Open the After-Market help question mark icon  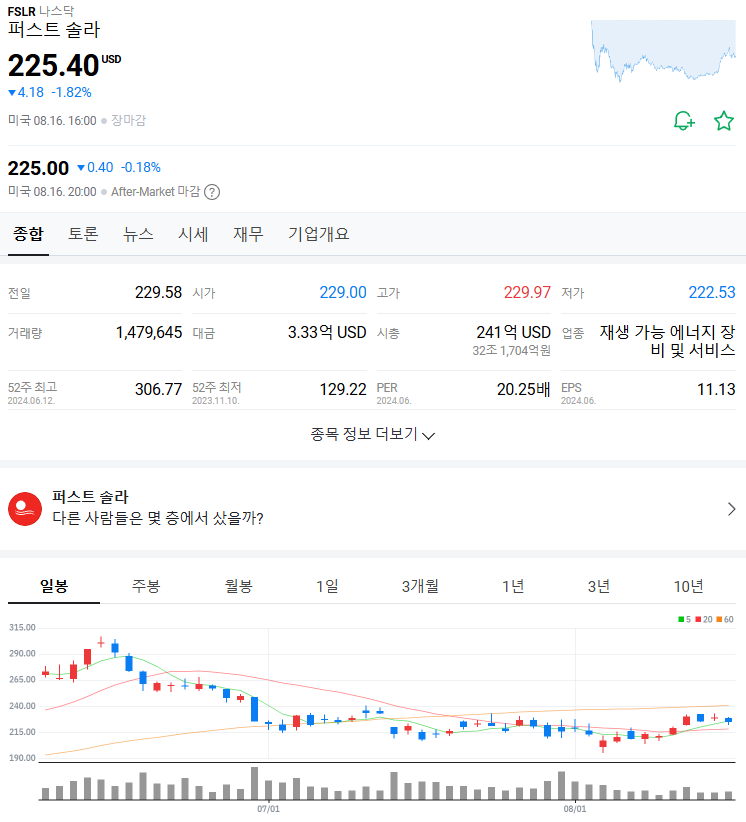(x=212, y=192)
